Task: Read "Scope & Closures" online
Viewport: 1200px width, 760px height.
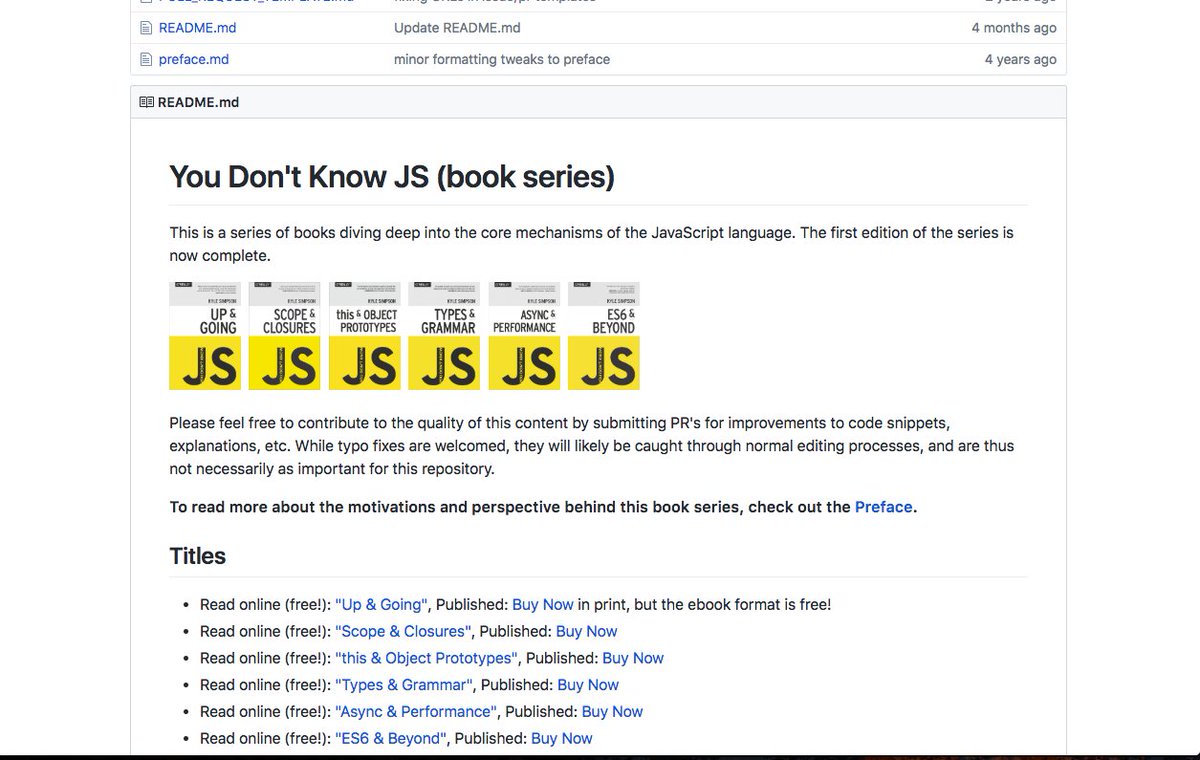Action: coord(404,631)
